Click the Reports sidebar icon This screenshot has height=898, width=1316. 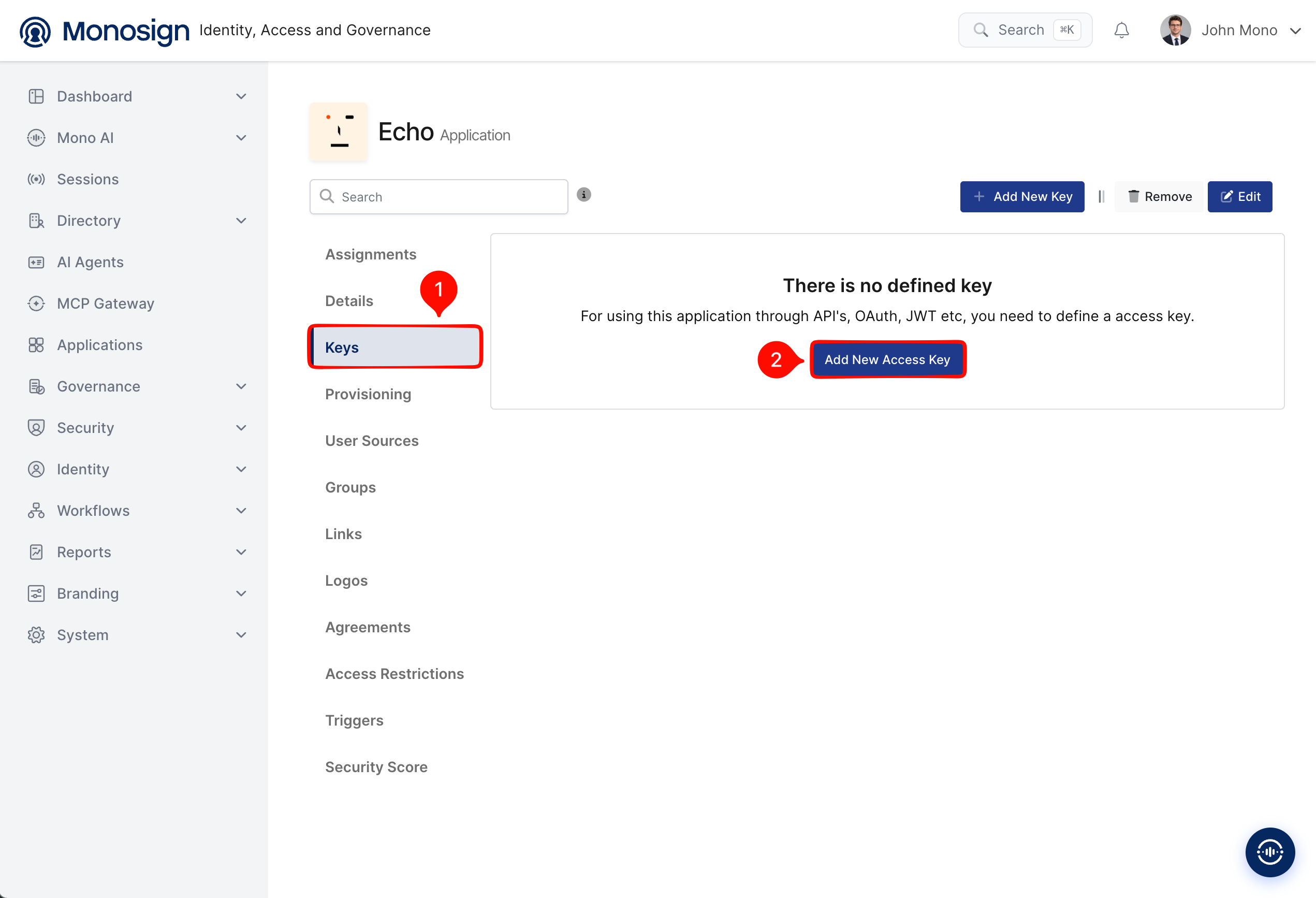tap(36, 552)
